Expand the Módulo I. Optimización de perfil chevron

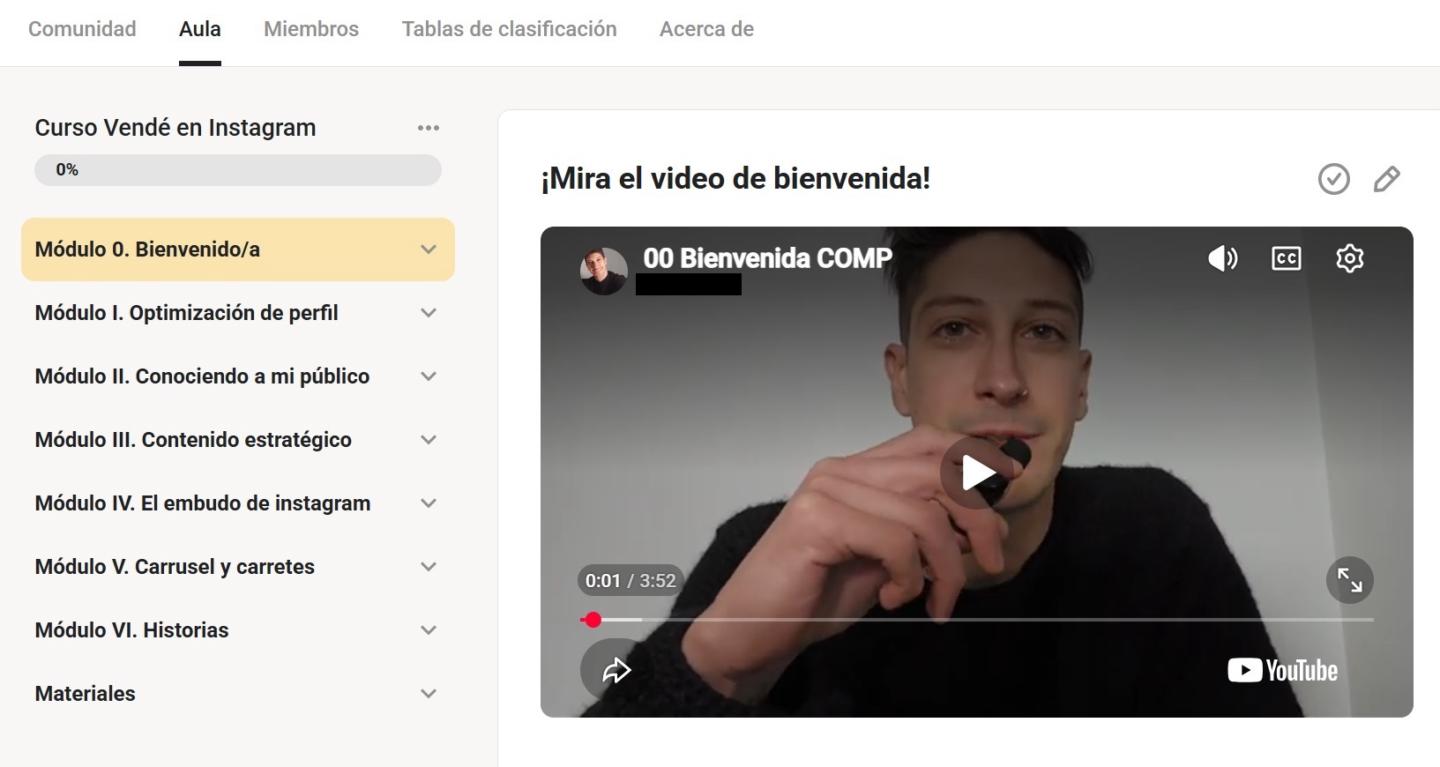(x=429, y=313)
